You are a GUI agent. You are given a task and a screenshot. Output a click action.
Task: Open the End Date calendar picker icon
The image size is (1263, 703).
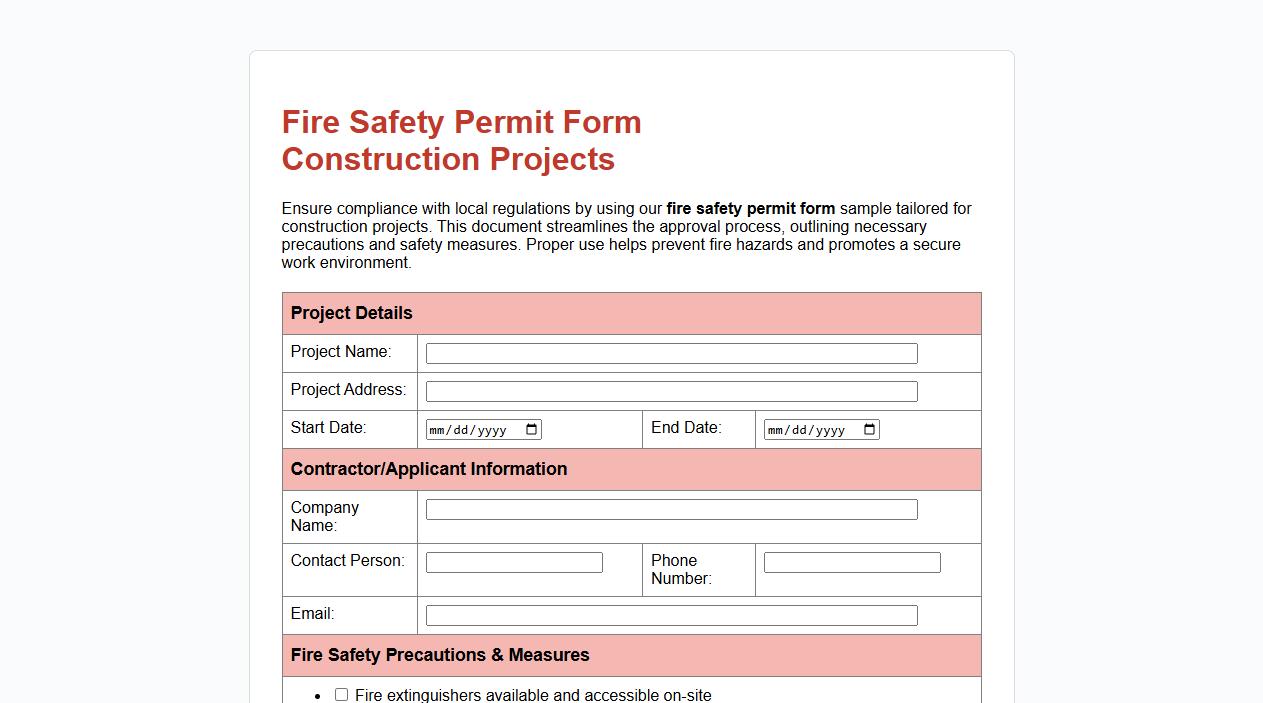coord(867,429)
